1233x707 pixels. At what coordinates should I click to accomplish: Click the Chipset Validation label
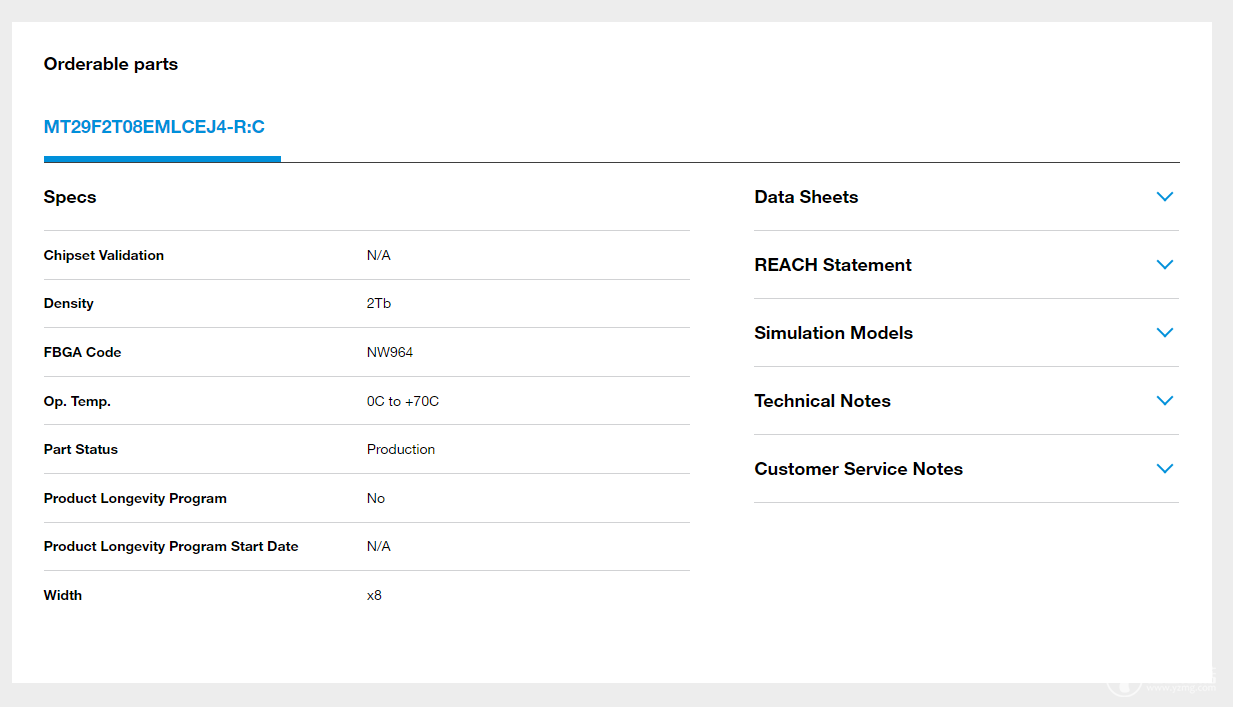coord(104,255)
